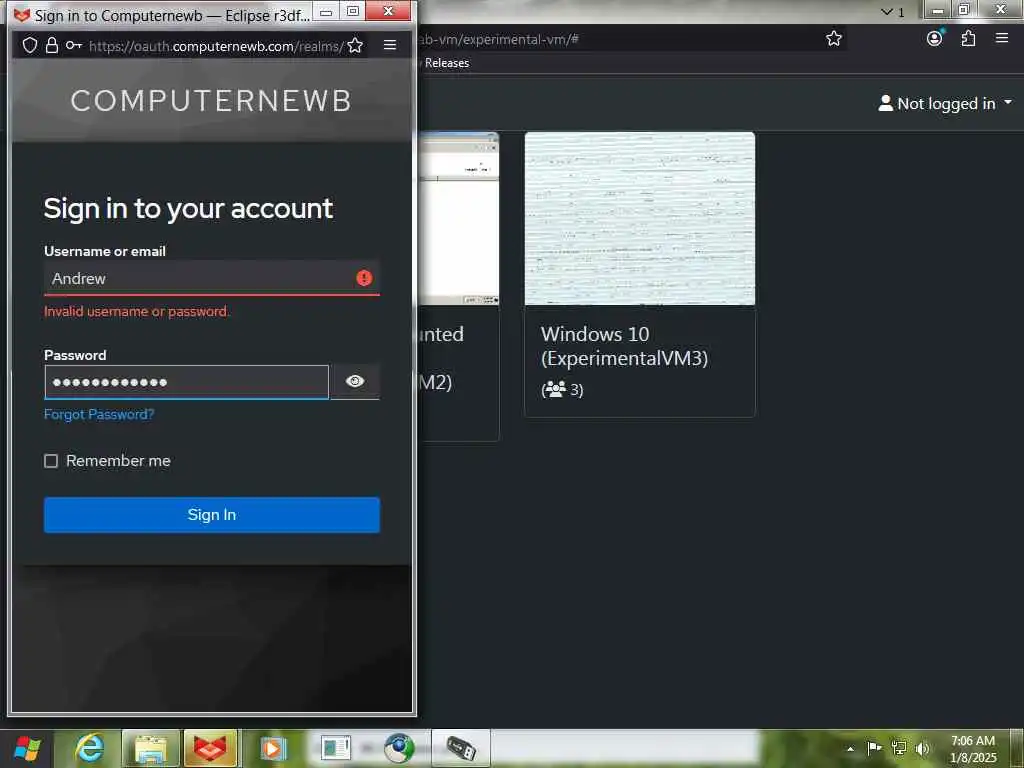Focus the Password input field
The width and height of the screenshot is (1024, 768).
tap(186, 382)
